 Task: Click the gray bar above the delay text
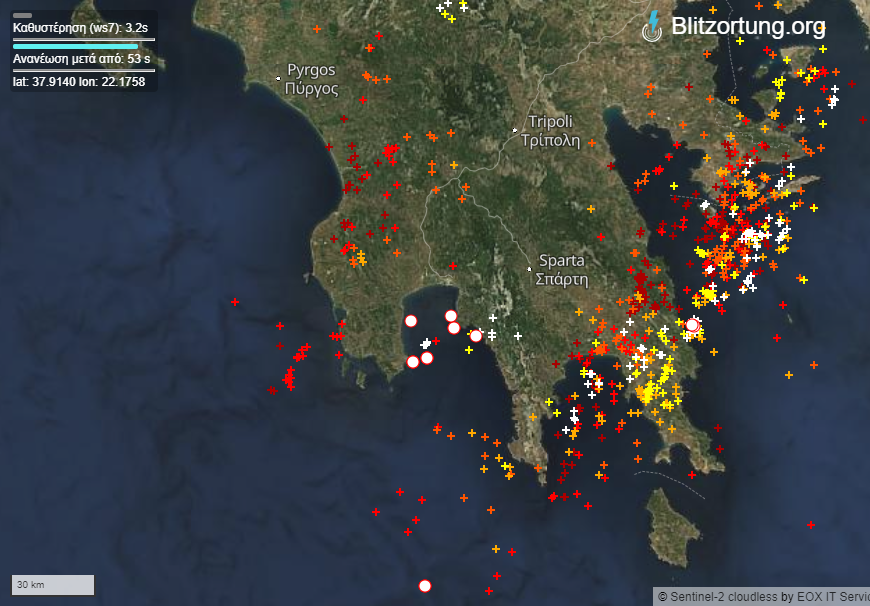click(22, 16)
